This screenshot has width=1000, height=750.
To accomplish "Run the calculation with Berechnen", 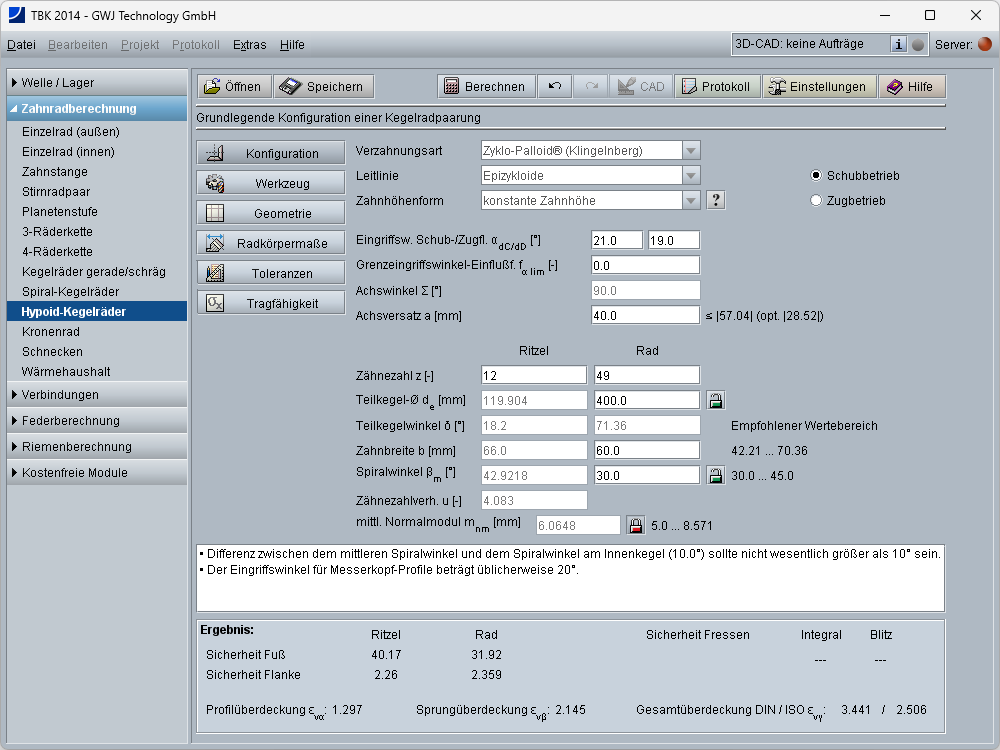I will [x=485, y=87].
